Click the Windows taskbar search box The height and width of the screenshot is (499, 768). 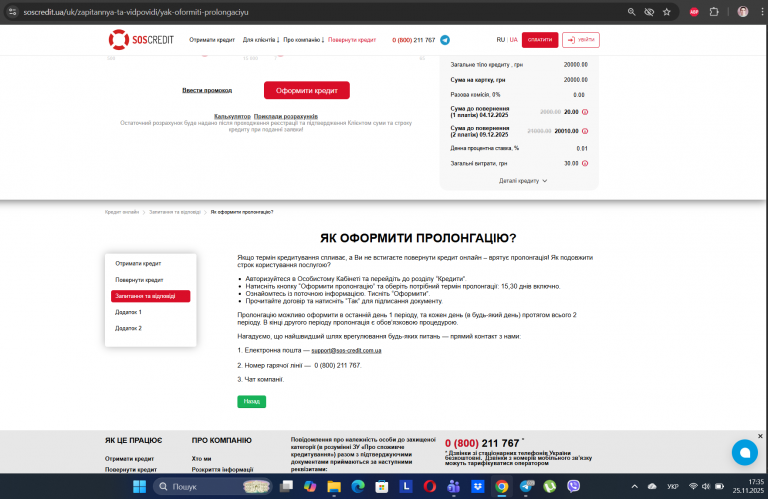click(x=213, y=486)
